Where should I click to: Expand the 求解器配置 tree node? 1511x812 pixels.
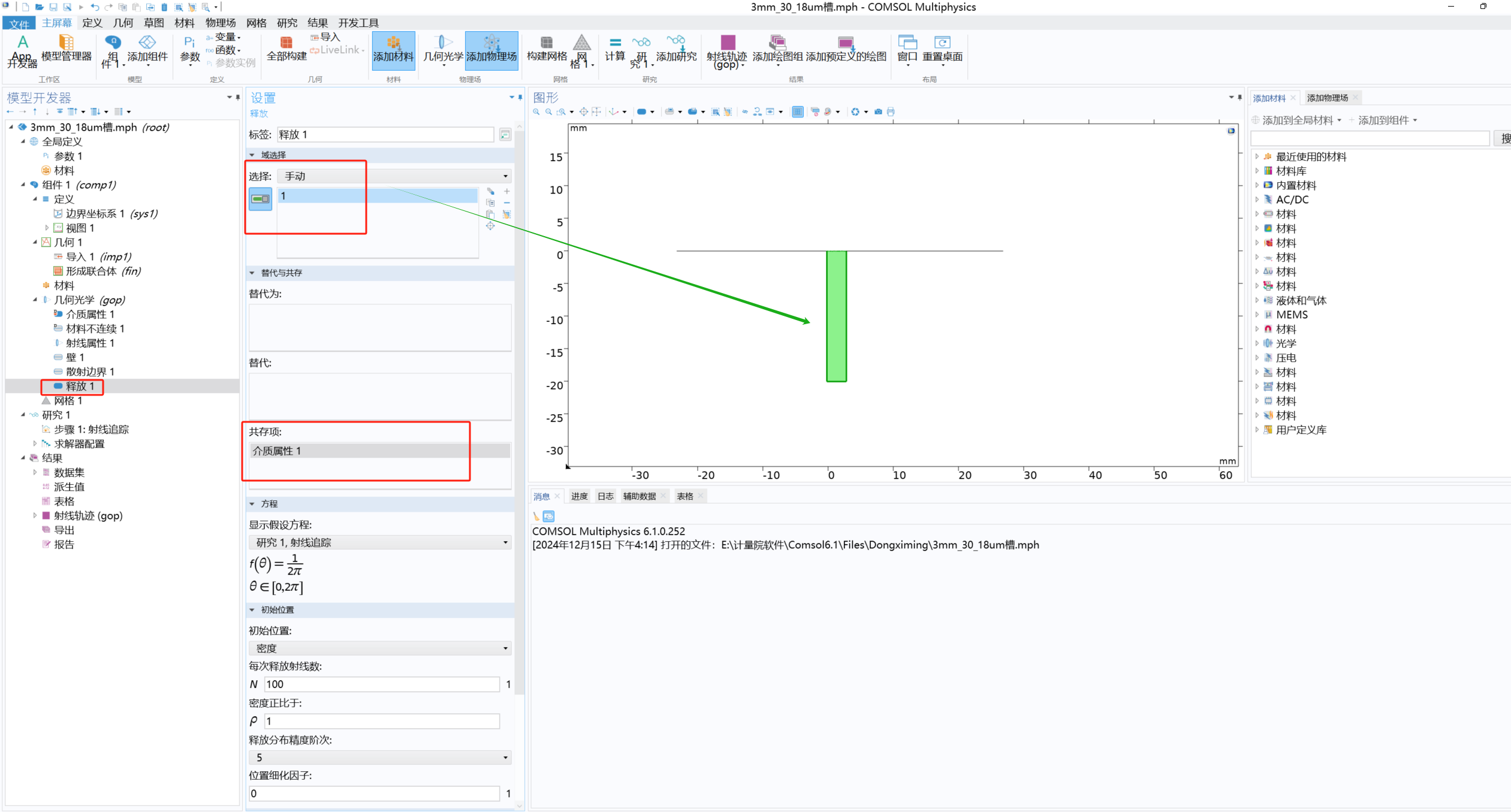point(35,443)
